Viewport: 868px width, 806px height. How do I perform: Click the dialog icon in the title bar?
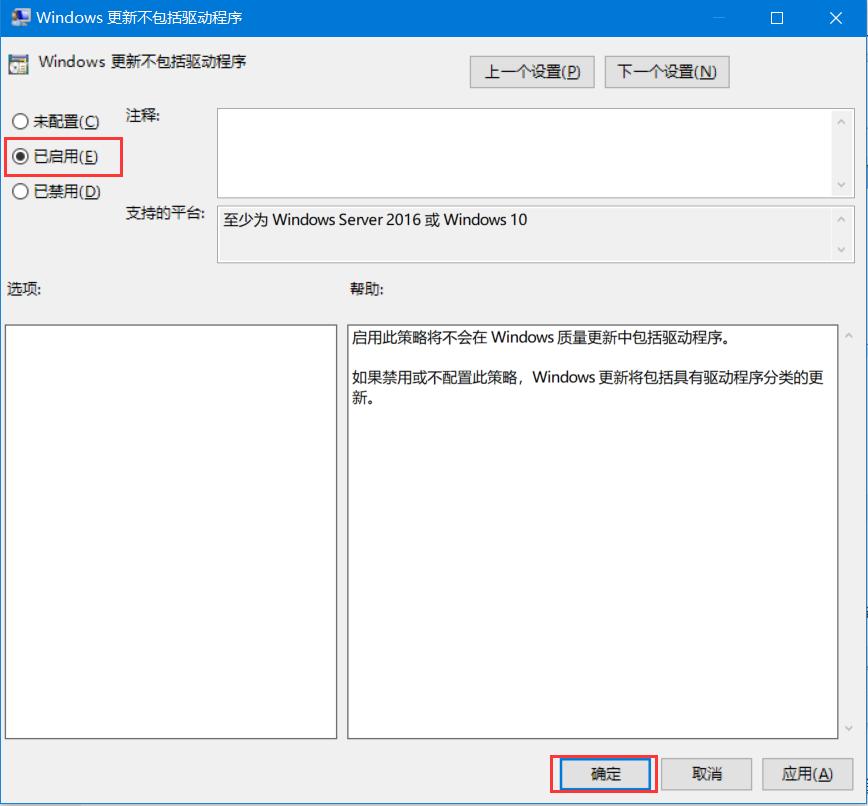pos(22,18)
